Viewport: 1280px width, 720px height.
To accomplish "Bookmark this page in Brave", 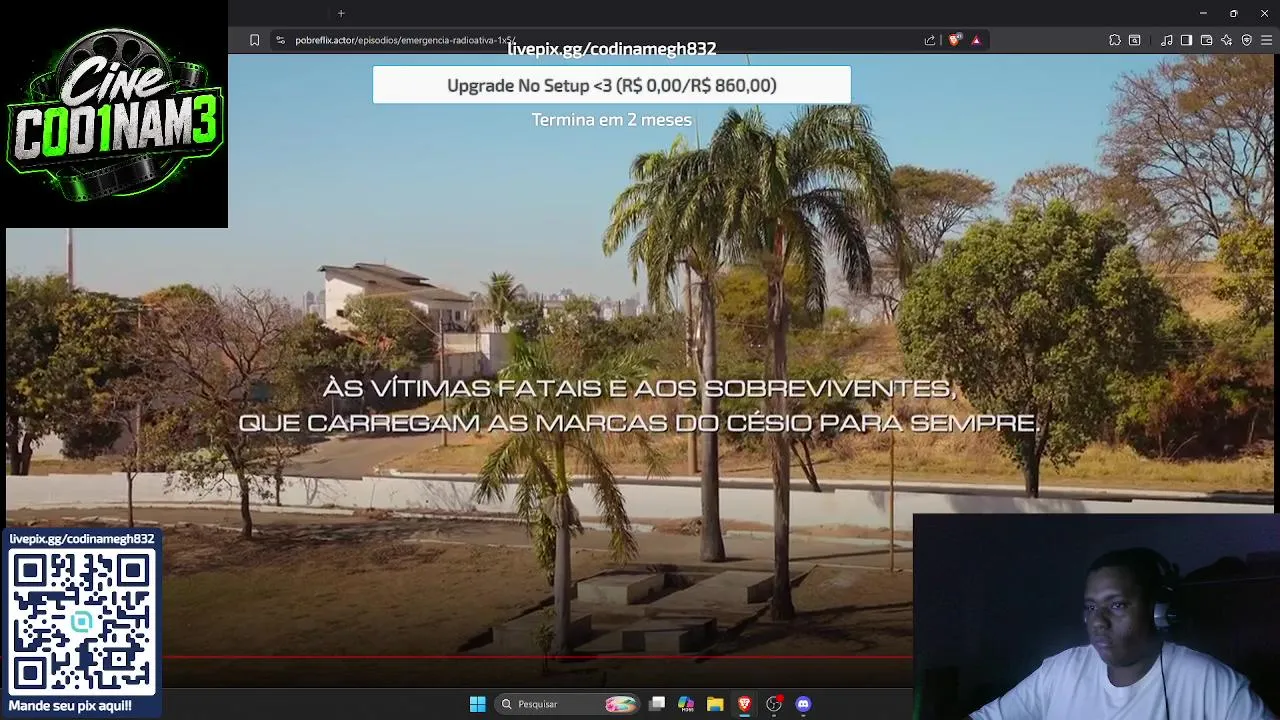I will [x=254, y=40].
